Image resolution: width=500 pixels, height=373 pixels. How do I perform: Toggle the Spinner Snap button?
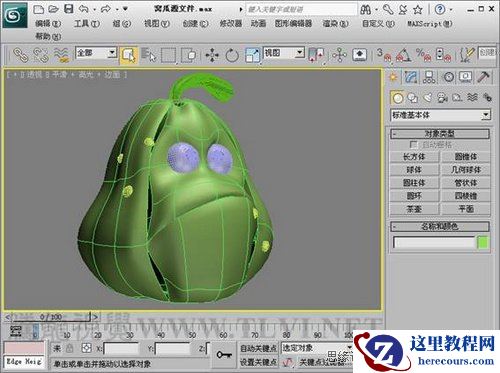(443, 55)
